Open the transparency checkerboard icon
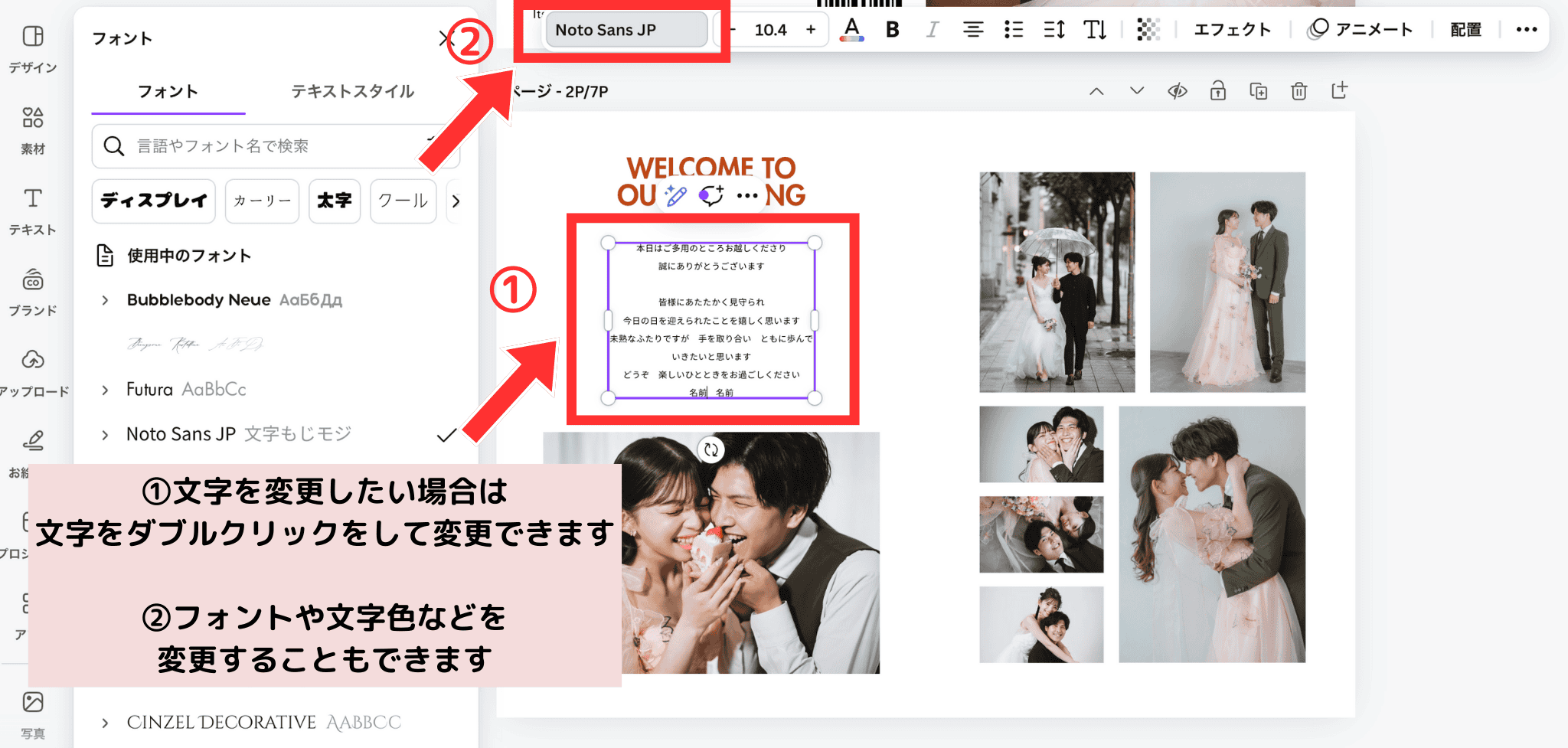 click(1148, 30)
